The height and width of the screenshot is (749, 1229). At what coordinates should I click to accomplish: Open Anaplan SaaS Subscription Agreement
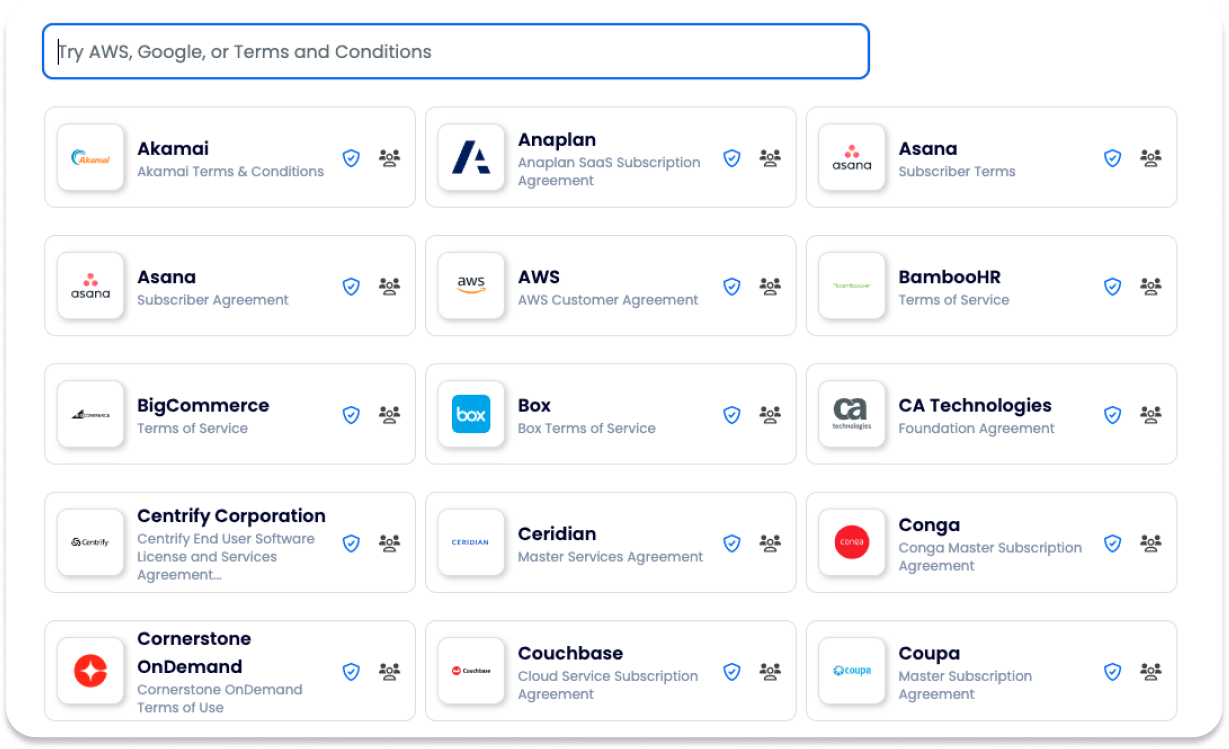click(x=609, y=171)
